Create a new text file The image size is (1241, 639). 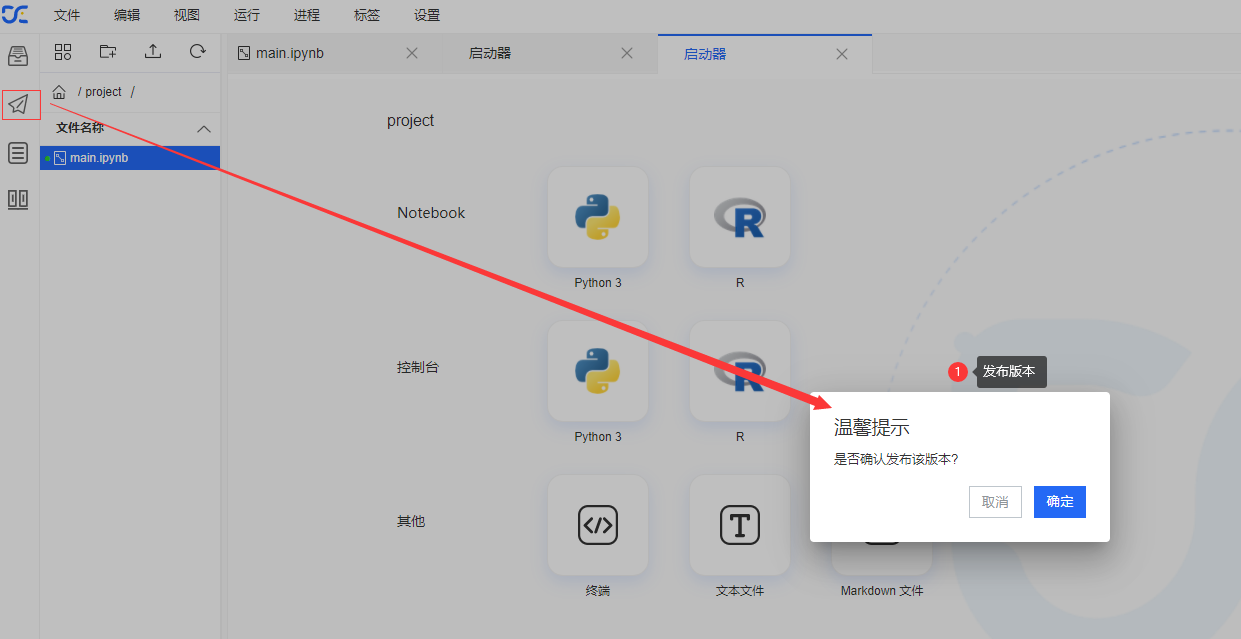tap(740, 525)
